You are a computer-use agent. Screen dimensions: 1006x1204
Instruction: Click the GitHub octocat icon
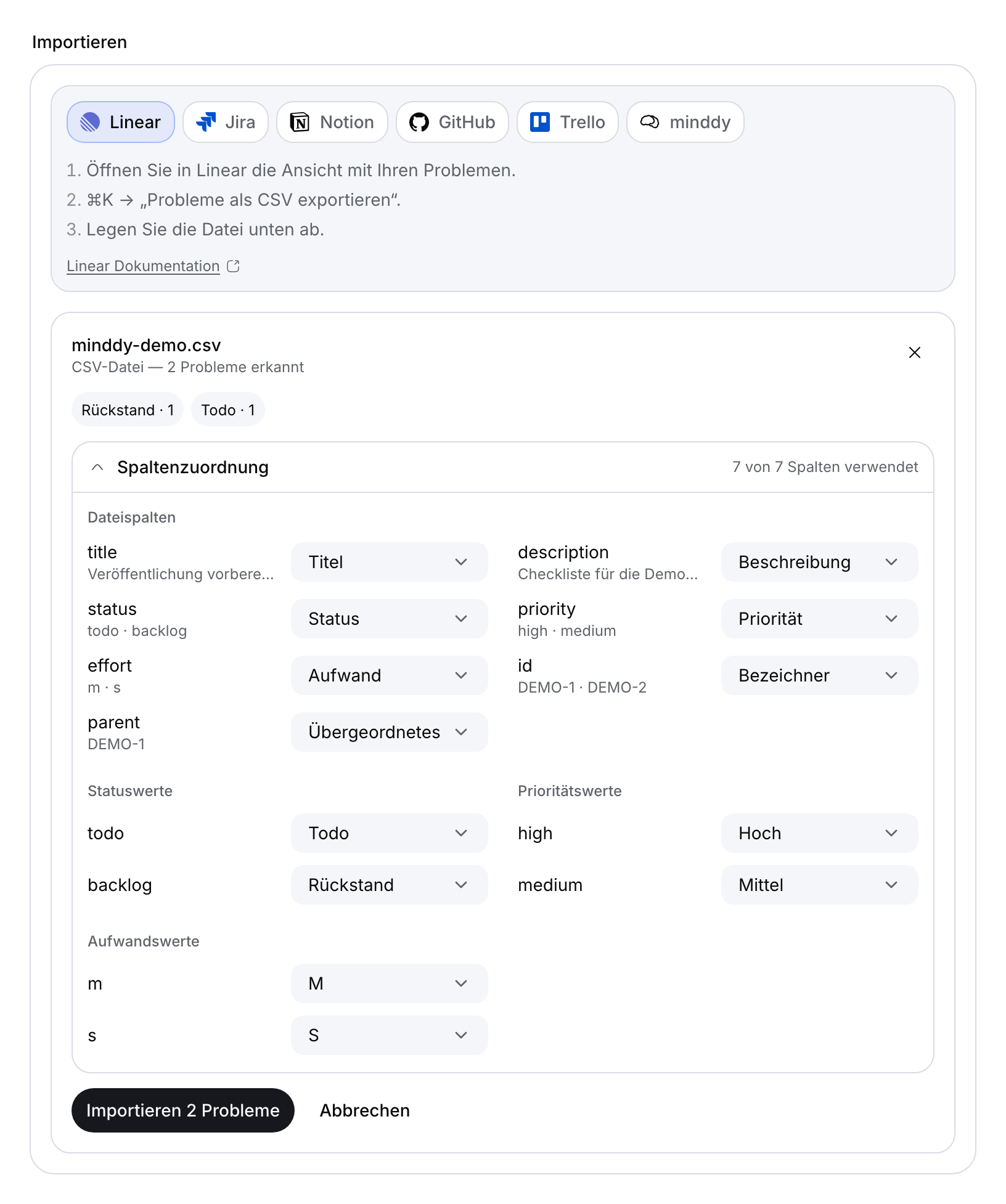419,122
